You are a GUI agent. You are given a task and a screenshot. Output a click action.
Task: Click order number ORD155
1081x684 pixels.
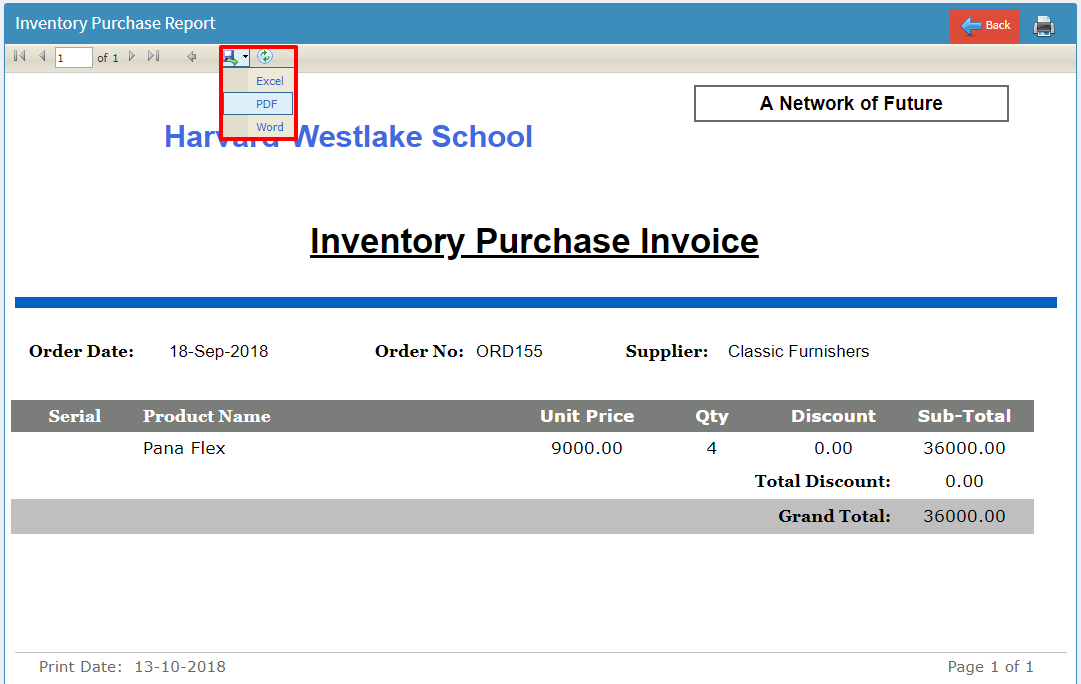tap(509, 351)
